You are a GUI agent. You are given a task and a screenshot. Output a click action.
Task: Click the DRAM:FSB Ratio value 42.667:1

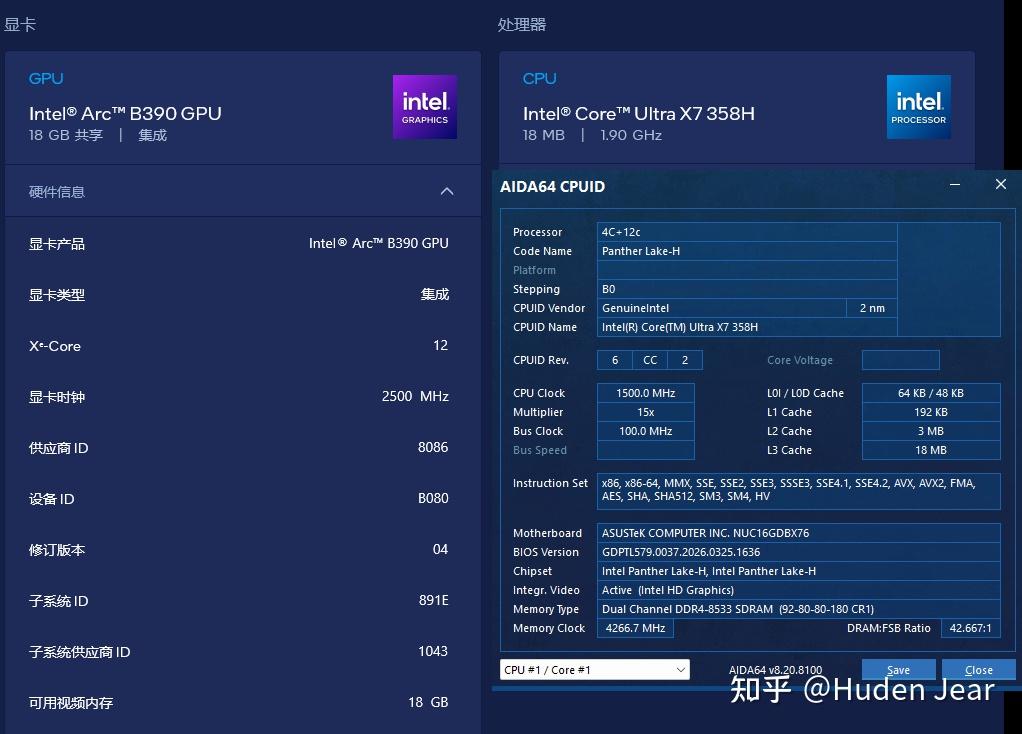coord(971,628)
